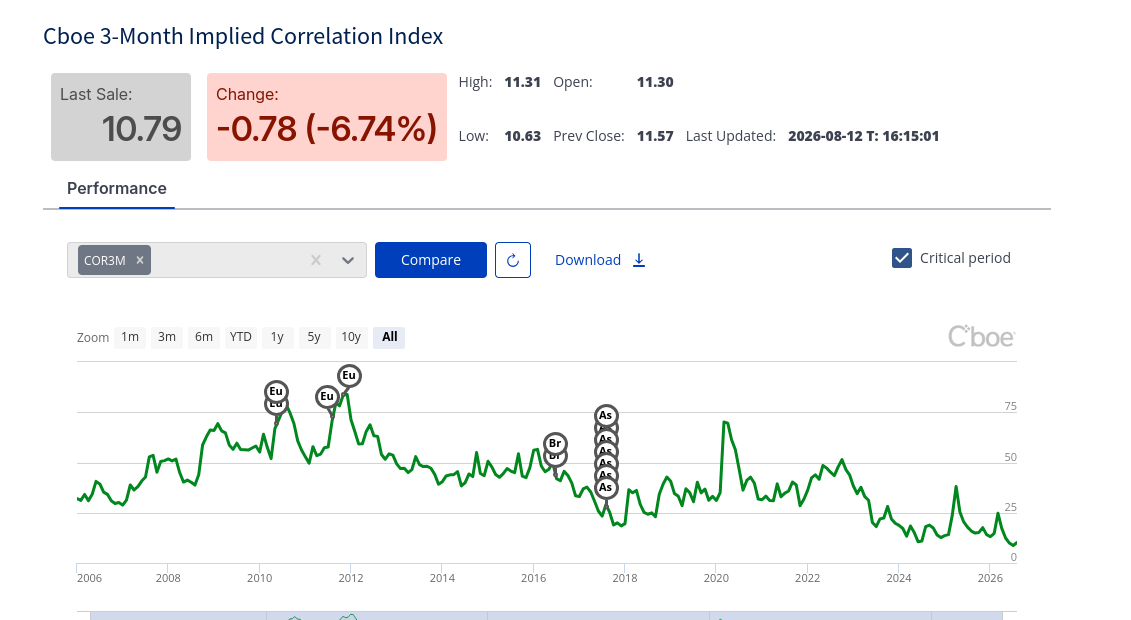
Task: Click the download arrow icon
Action: (x=639, y=260)
